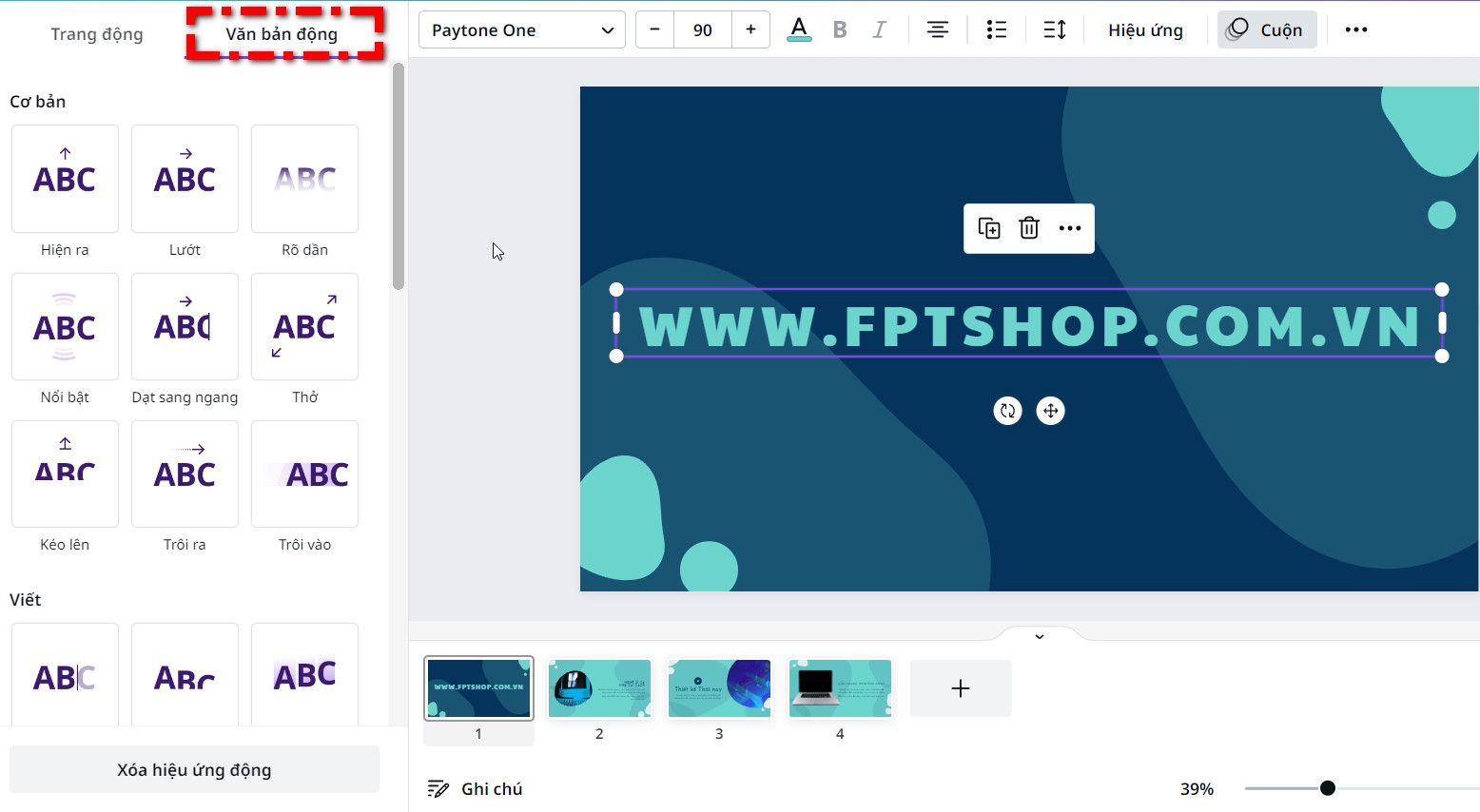Decrease font size with minus button
The image size is (1480, 812).
pyautogui.click(x=654, y=30)
